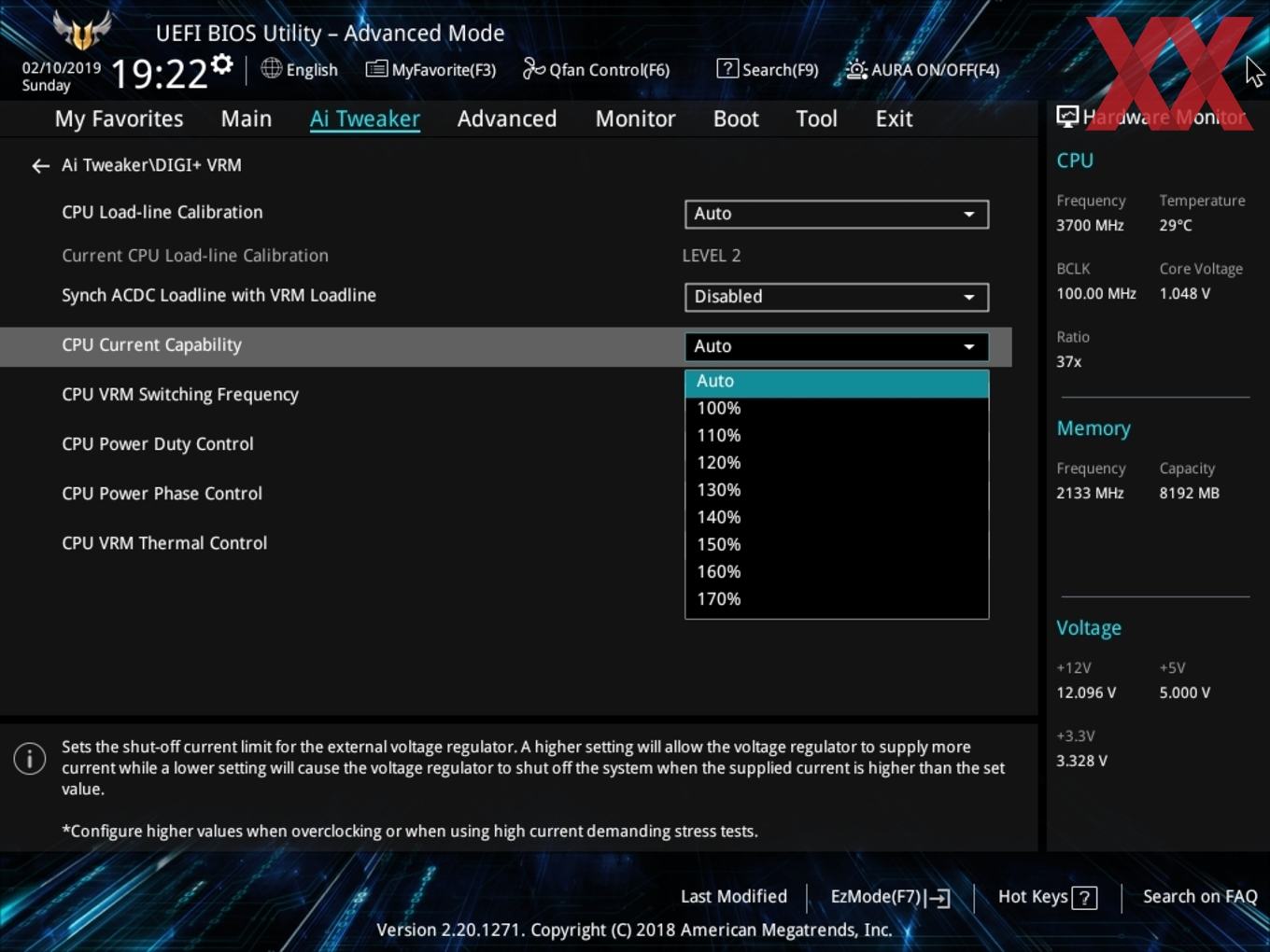The image size is (1270, 952).
Task: Click the 19:22 clock display
Action: click(x=159, y=74)
